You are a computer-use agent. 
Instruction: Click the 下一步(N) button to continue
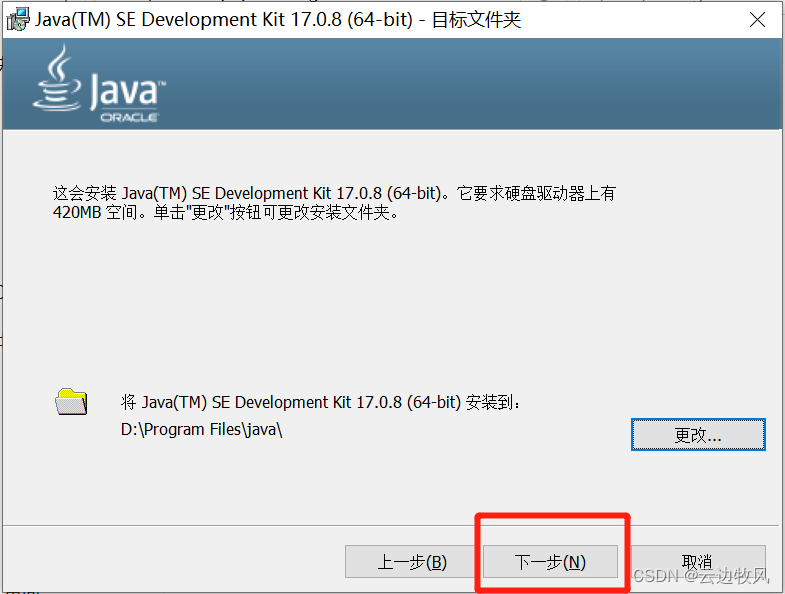550,561
